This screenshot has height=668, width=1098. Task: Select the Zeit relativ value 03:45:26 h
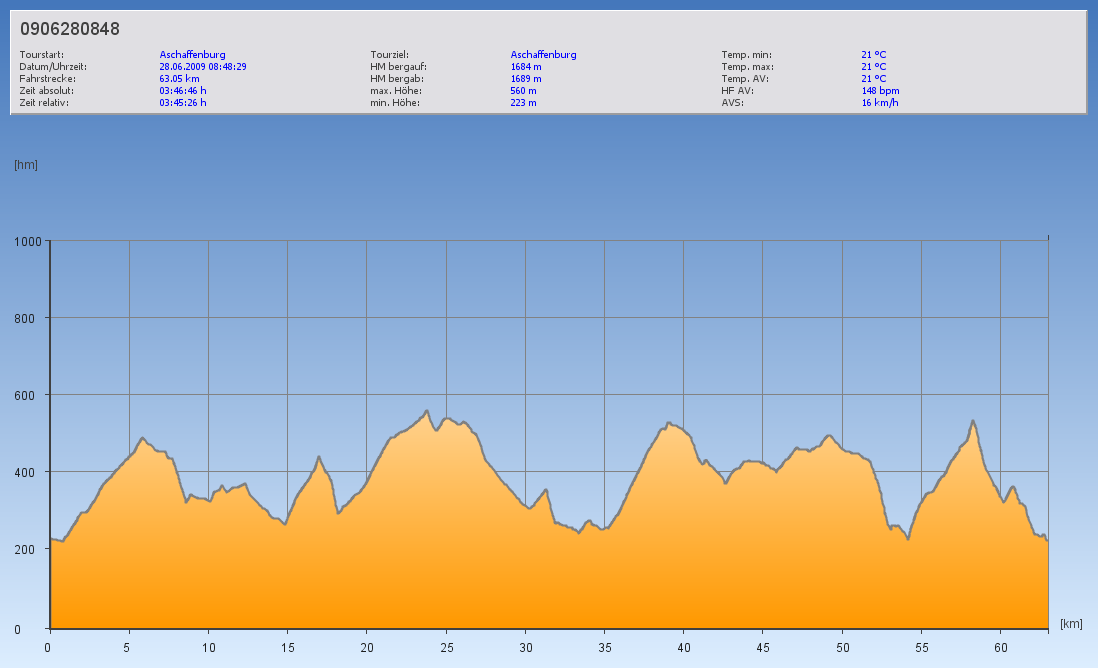tap(183, 103)
